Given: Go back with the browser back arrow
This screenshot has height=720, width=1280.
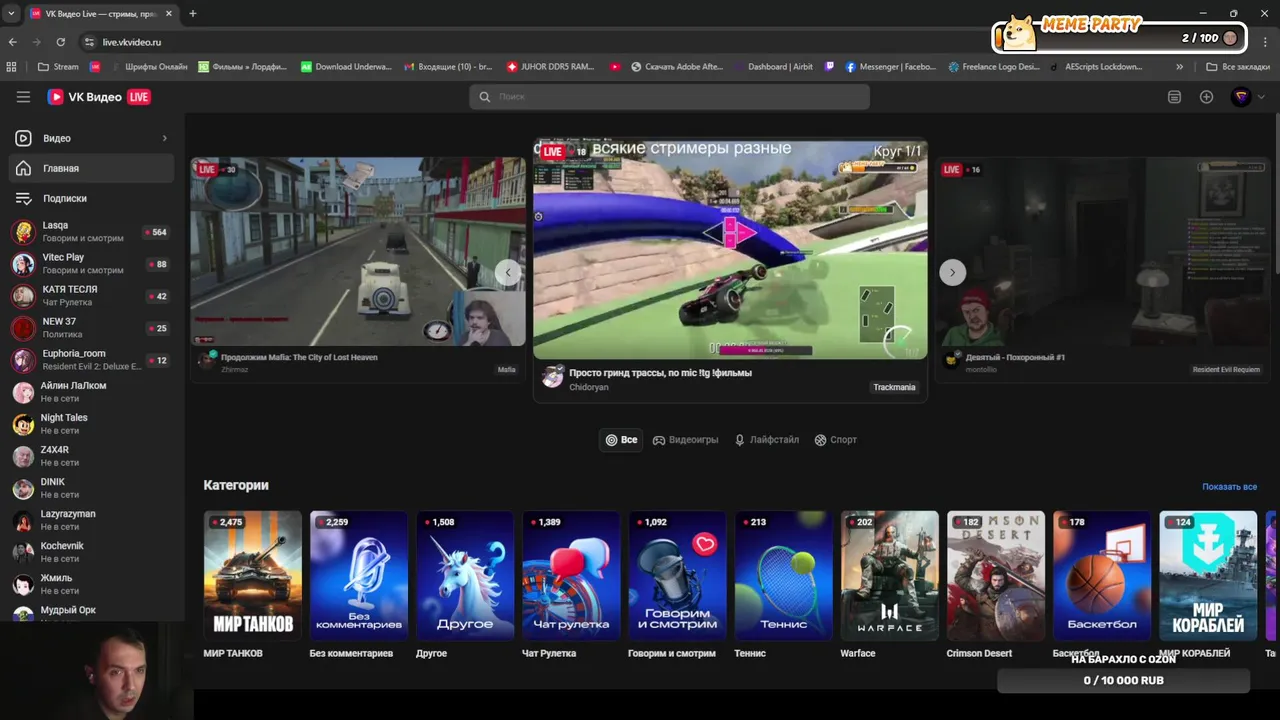Looking at the screenshot, I should [13, 42].
